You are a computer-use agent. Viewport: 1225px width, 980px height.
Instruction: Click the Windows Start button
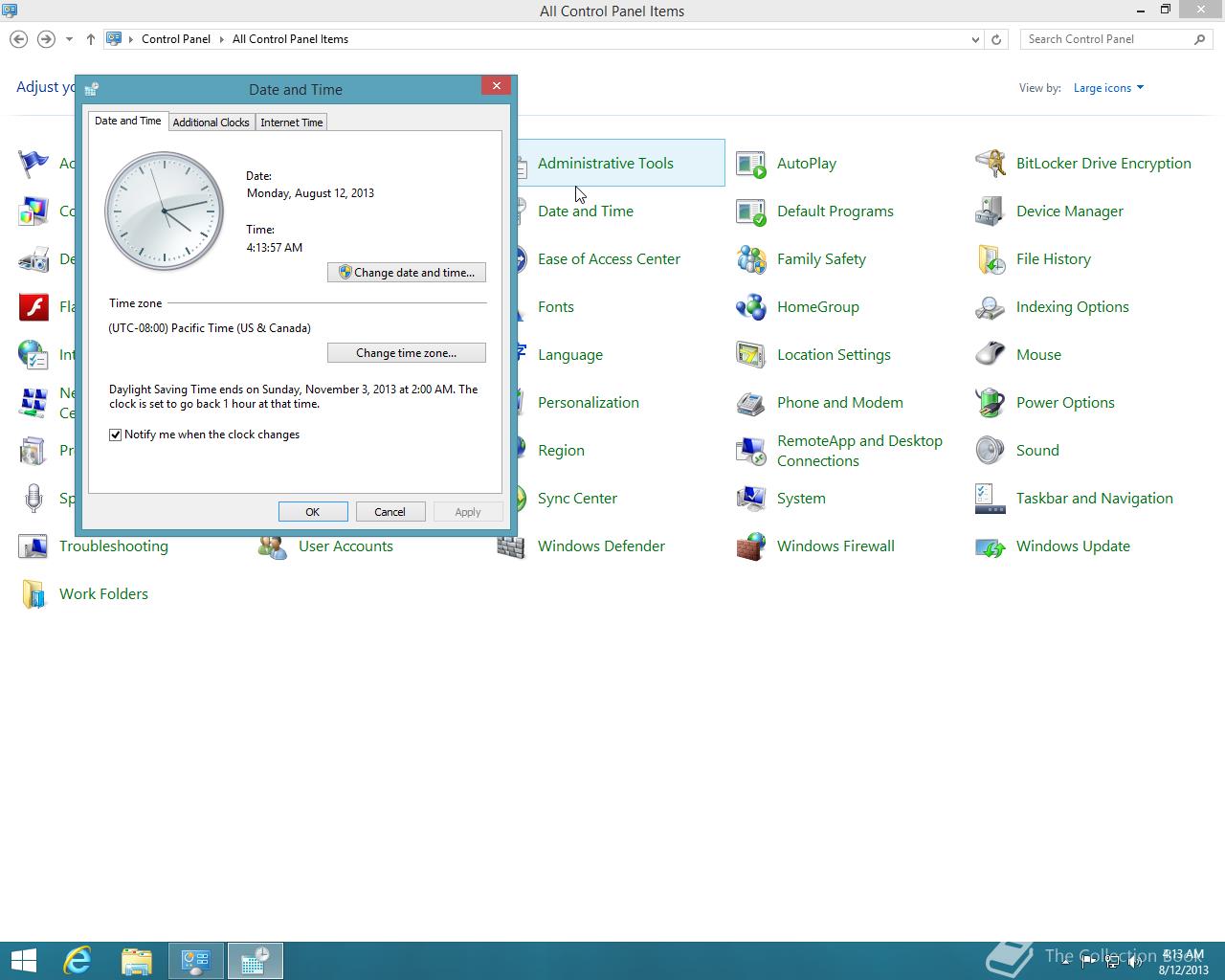coord(23,961)
